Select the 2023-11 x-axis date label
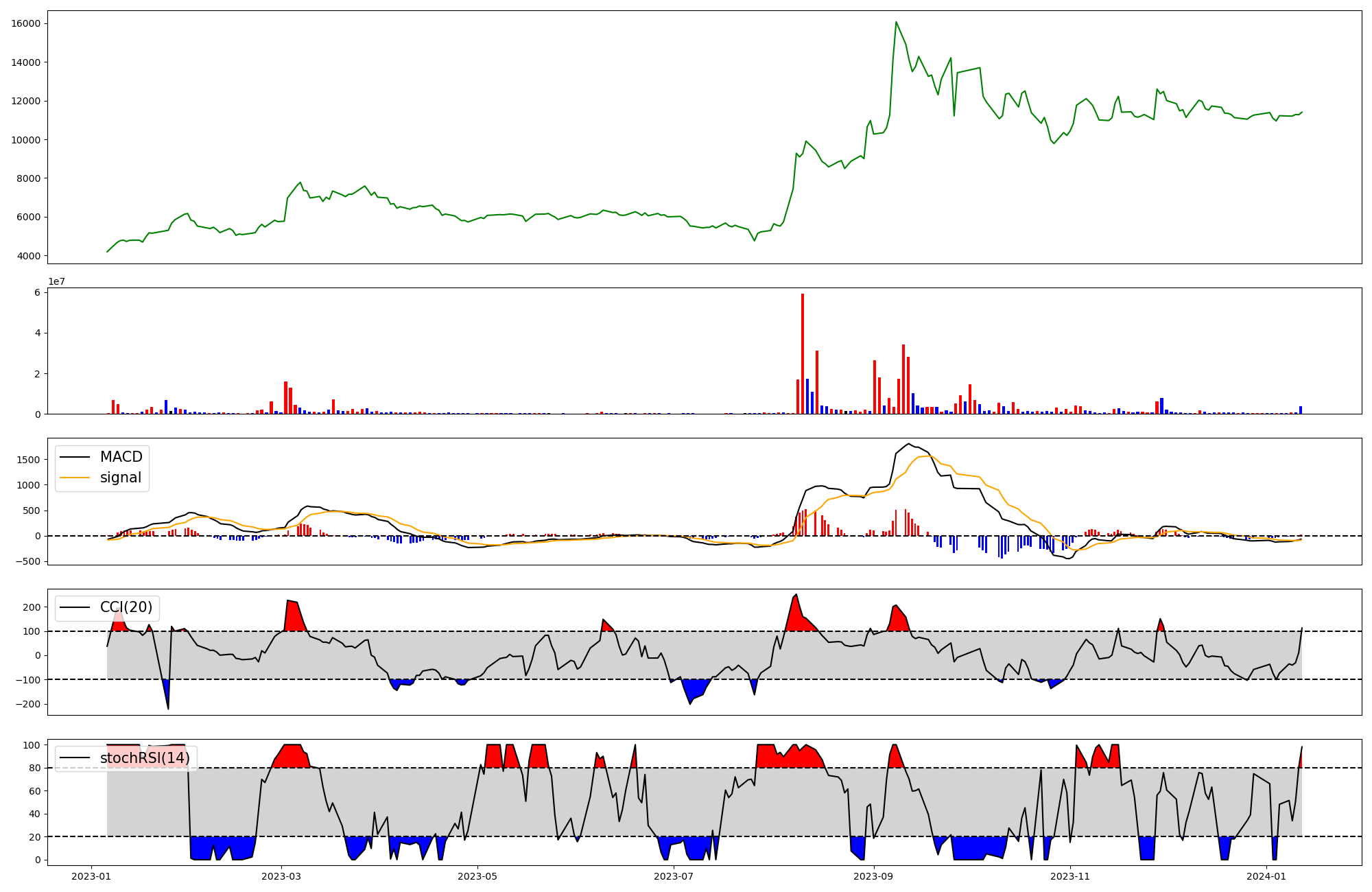This screenshot has height=892, width=1372. (x=1069, y=876)
